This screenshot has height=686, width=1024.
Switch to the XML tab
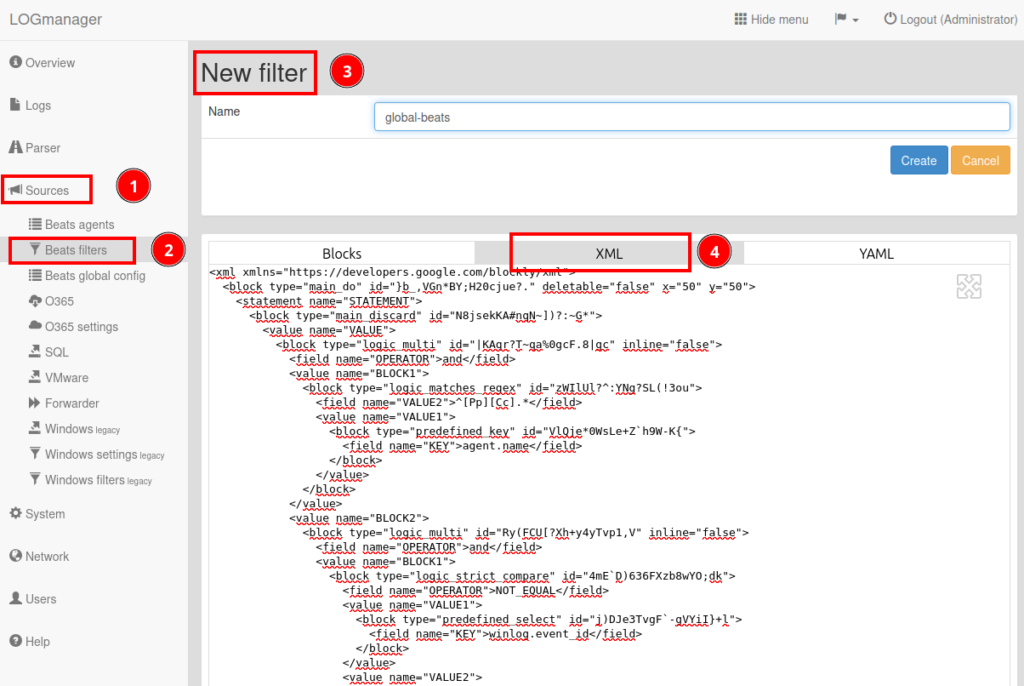tap(609, 253)
